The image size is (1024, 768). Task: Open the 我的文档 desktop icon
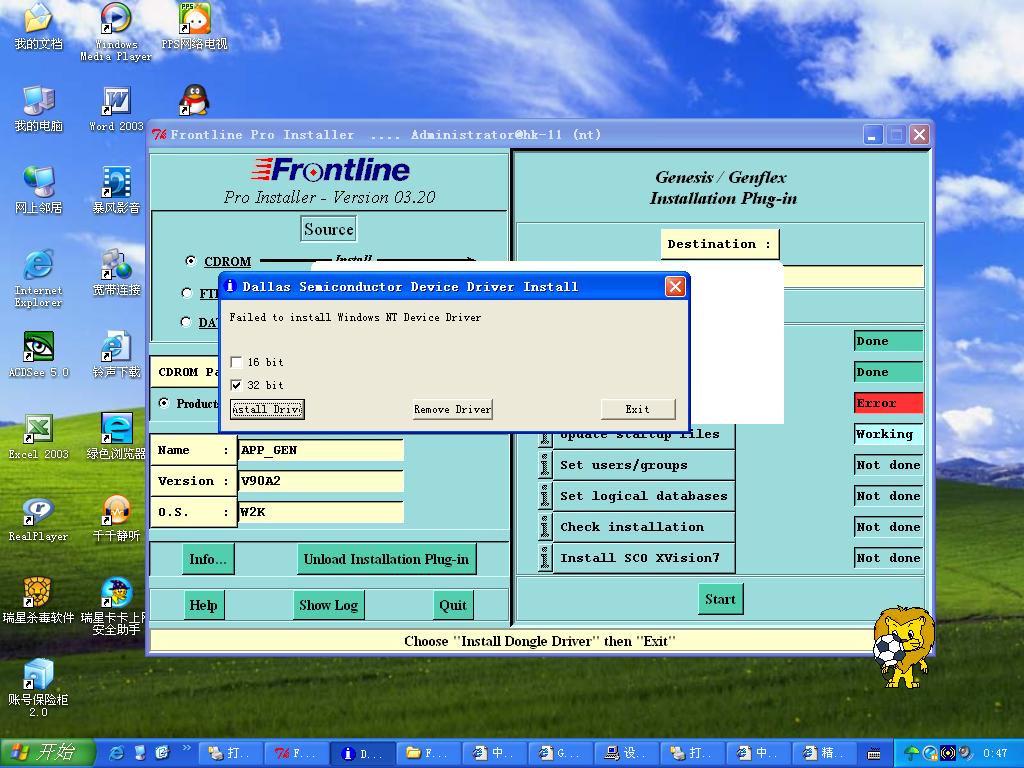coord(39,26)
